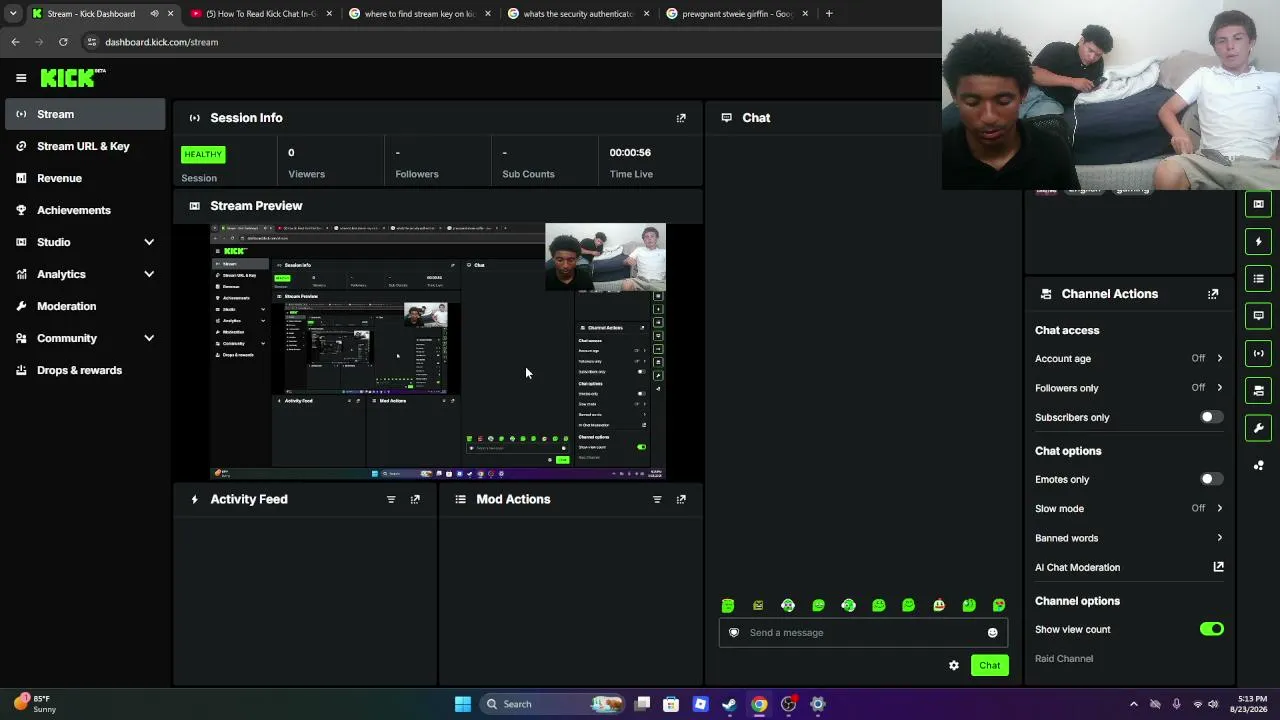1280x720 pixels.
Task: Toggle the list icon in right rail
Action: tap(1258, 278)
